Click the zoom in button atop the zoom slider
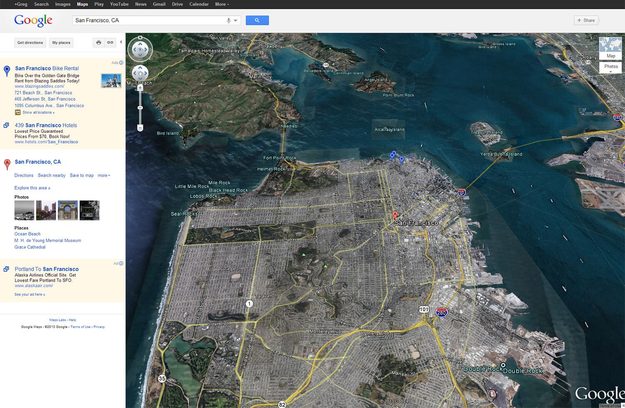 point(140,87)
